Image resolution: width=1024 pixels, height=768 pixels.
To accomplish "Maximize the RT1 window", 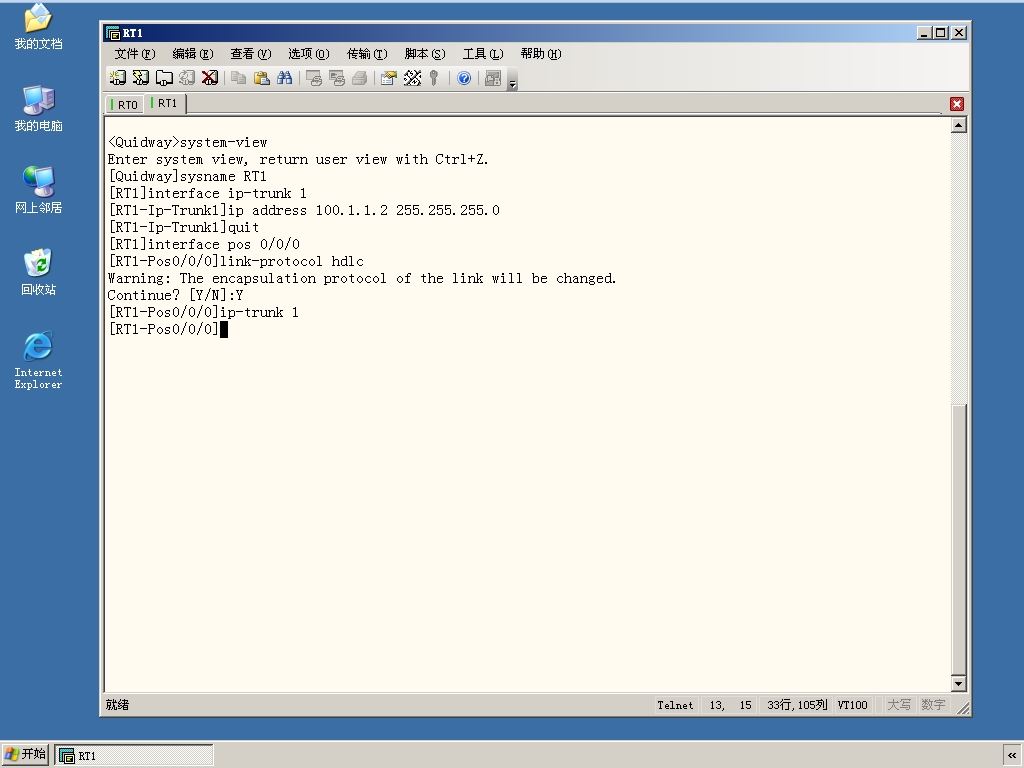I will [940, 33].
